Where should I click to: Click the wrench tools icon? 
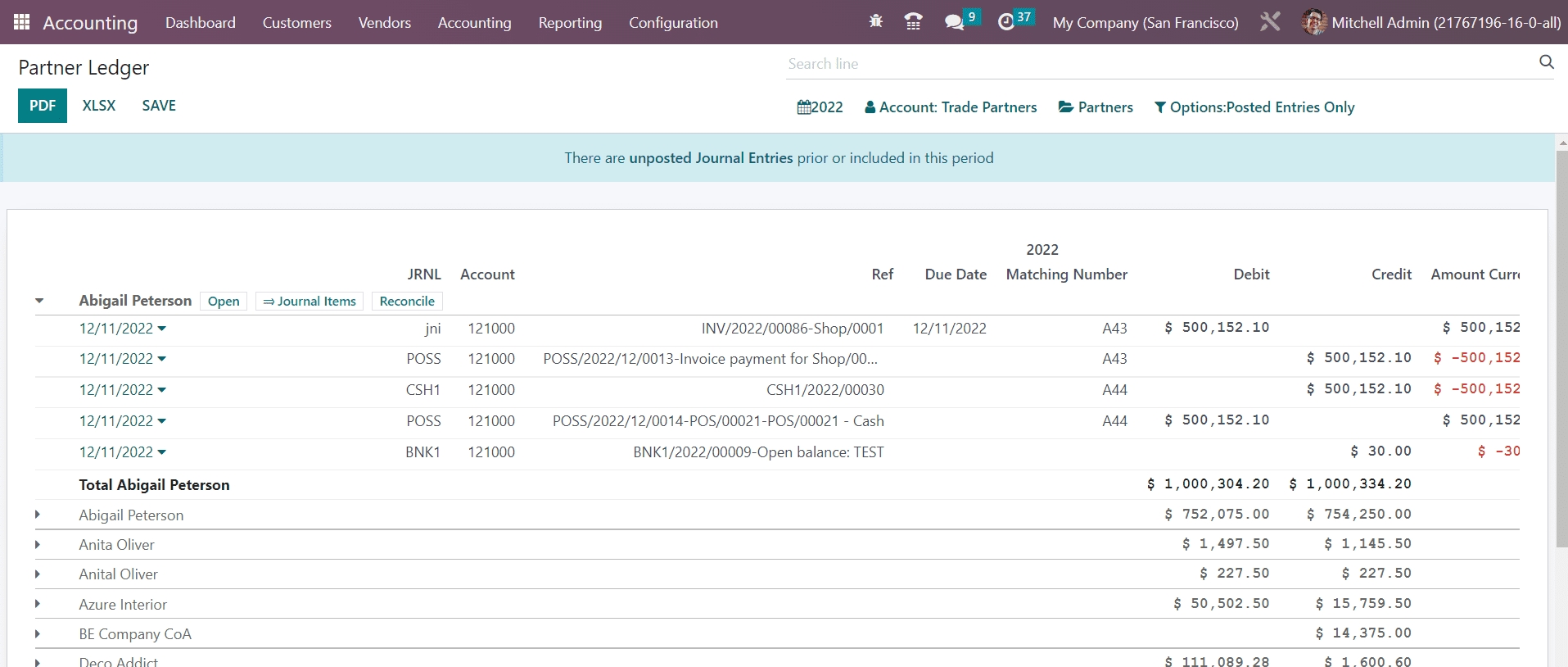[x=1270, y=22]
